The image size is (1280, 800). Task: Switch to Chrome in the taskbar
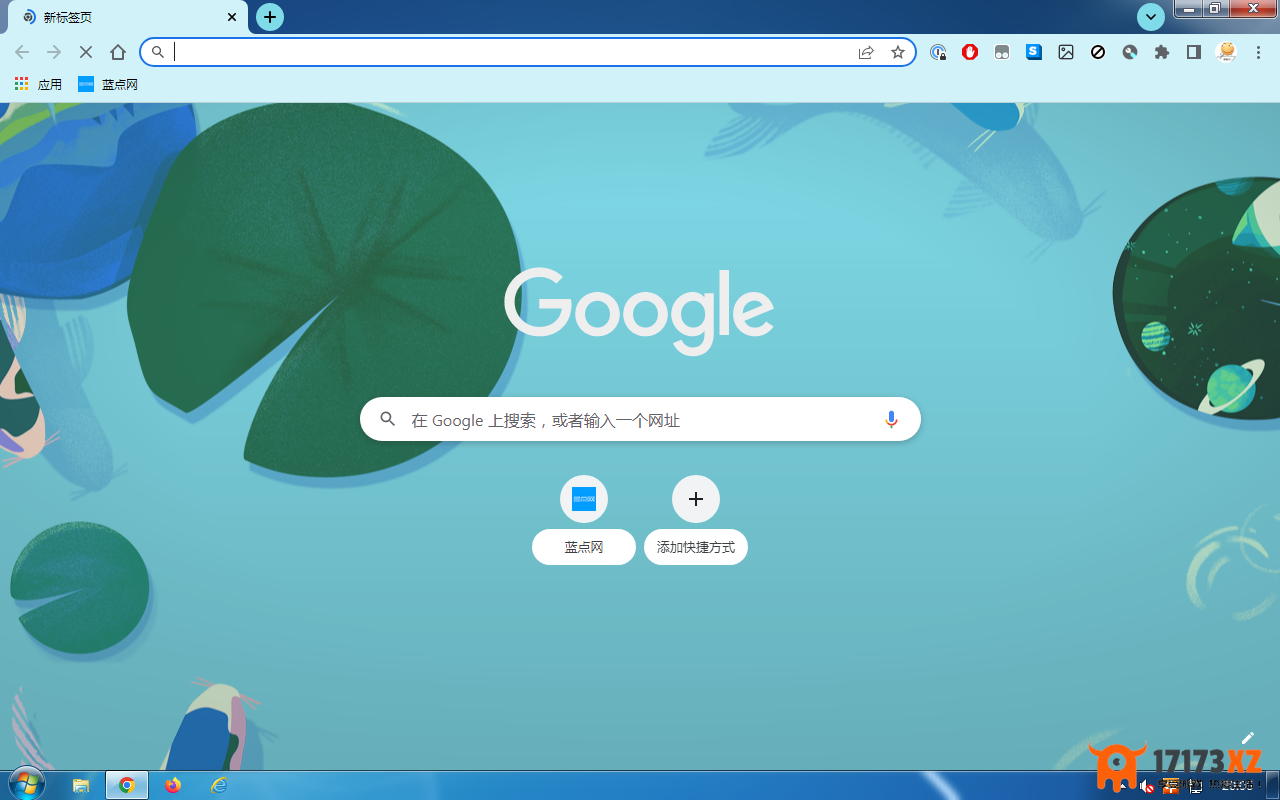point(127,785)
